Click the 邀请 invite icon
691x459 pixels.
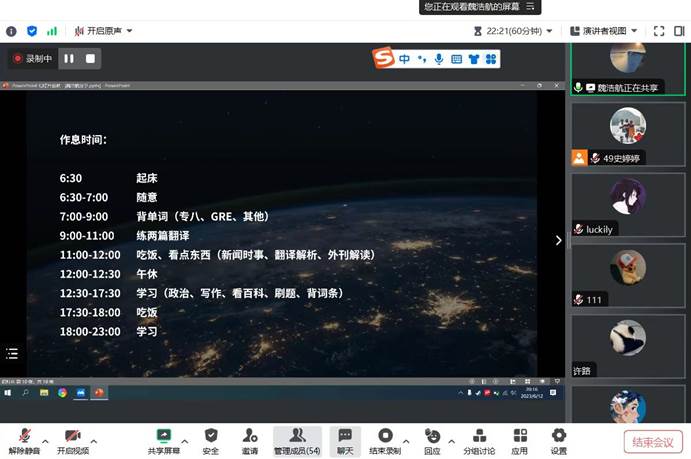(250, 437)
